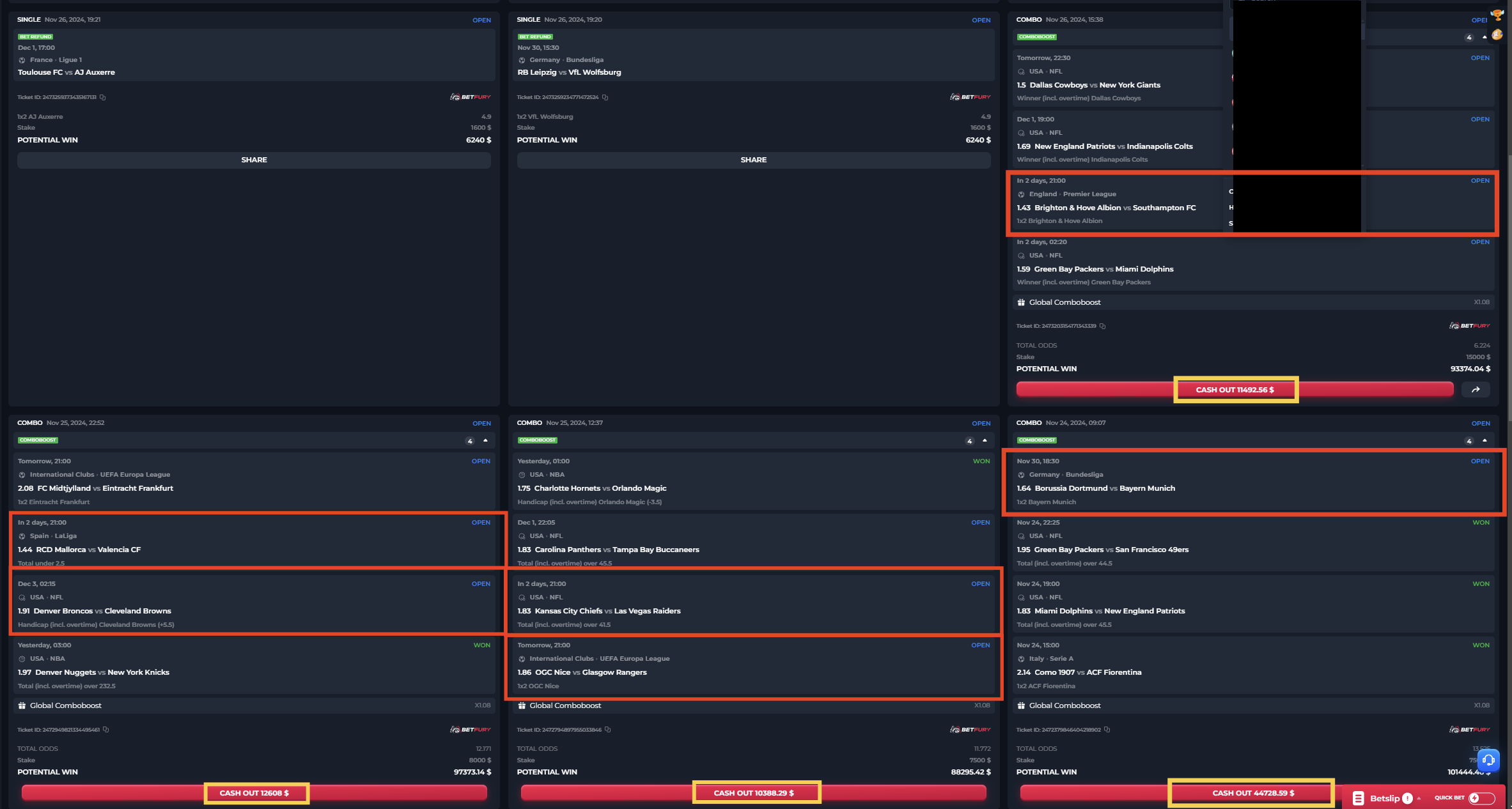Click the 4 selections badge on Nov 25 12:37 combo

[x=970, y=441]
